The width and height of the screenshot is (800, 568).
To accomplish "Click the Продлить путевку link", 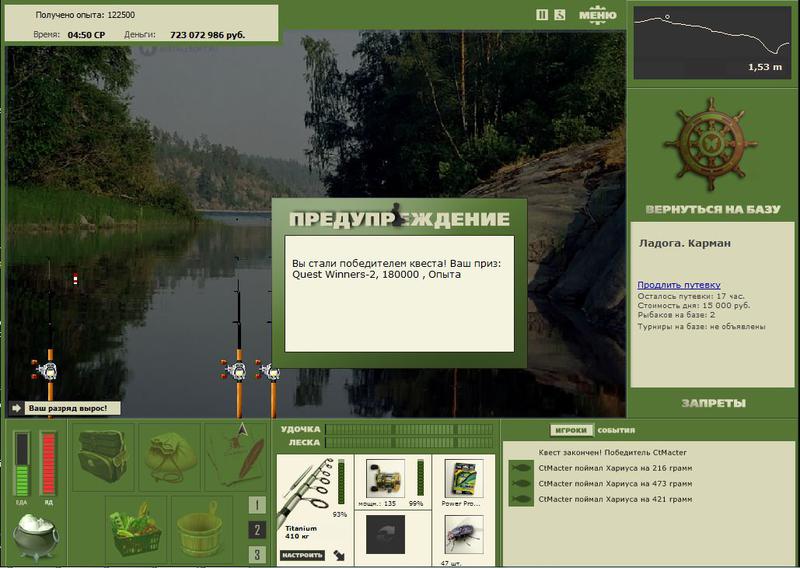I will (x=679, y=285).
